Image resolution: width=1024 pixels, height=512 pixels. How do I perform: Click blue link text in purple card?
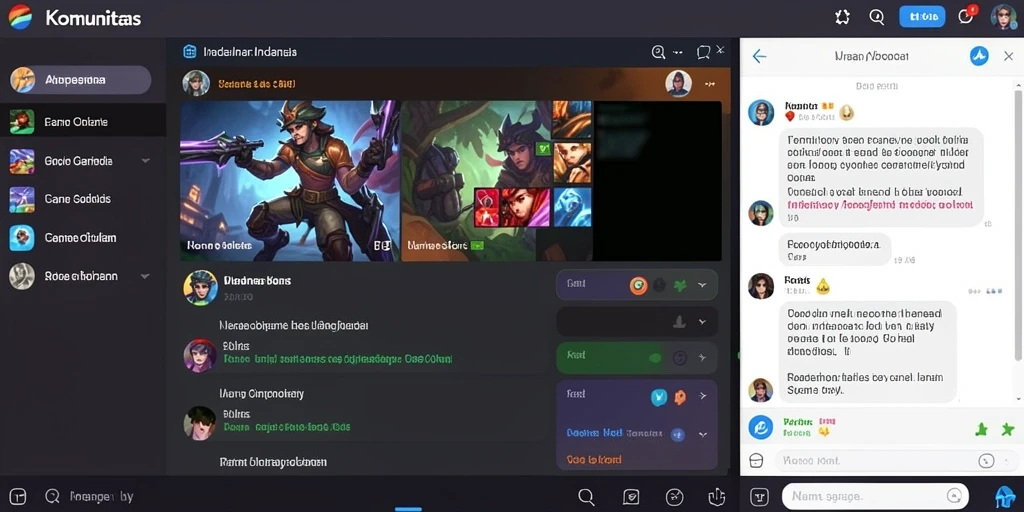coord(594,433)
